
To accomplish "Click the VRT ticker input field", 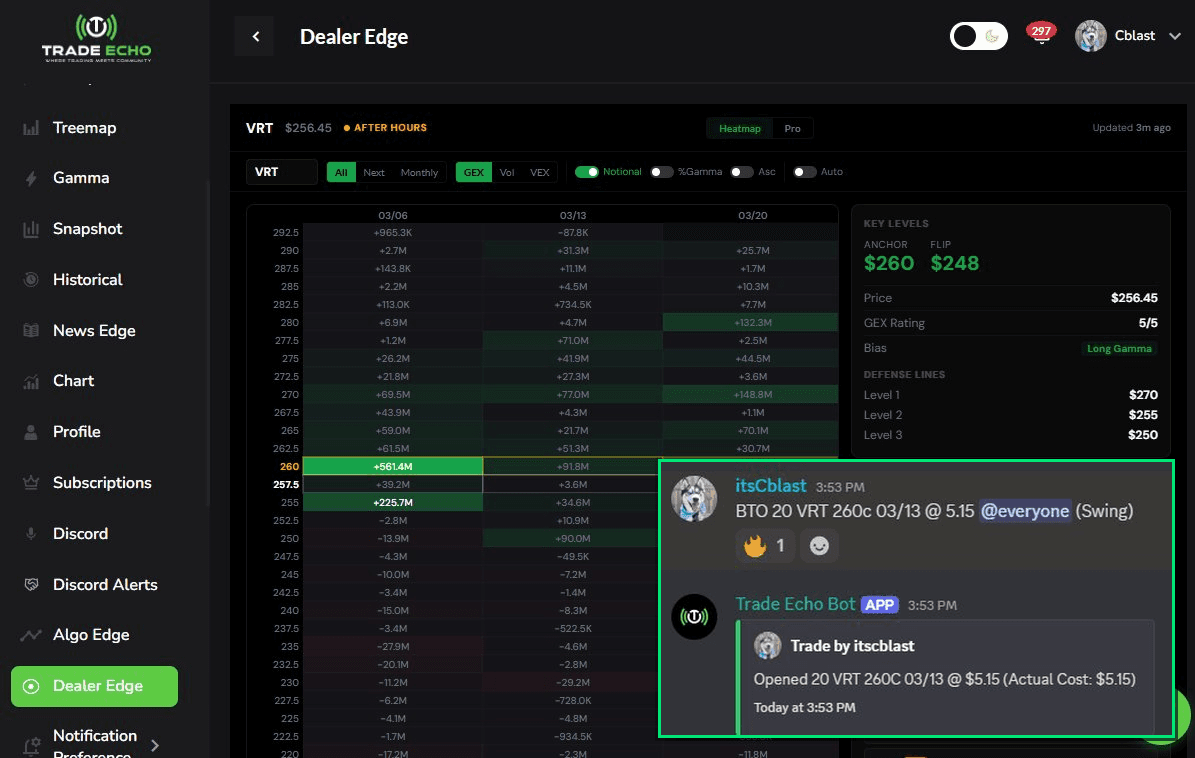I will pos(281,172).
